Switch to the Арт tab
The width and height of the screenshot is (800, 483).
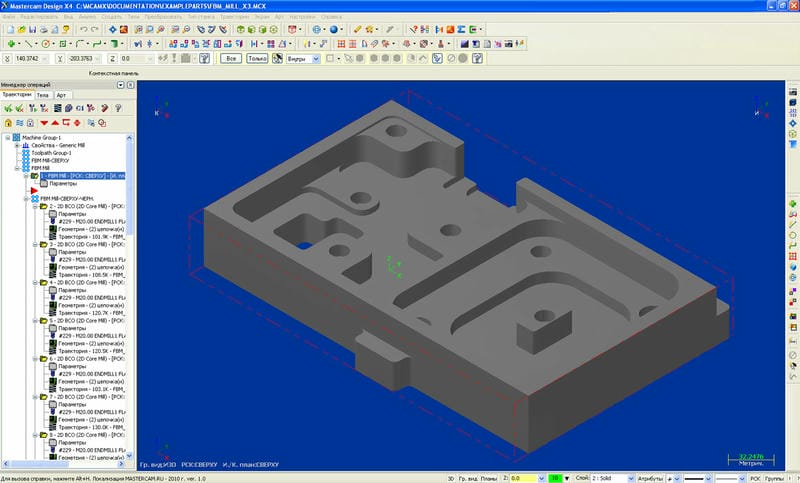click(x=61, y=95)
